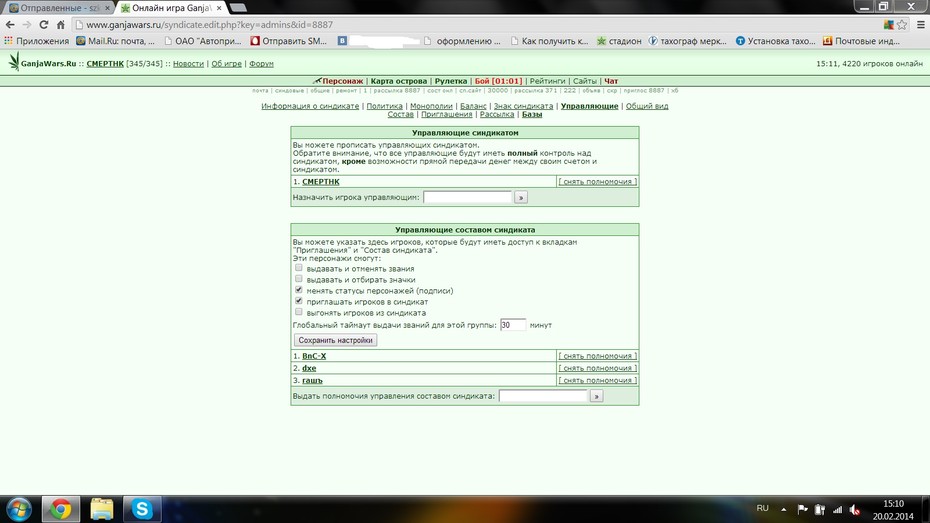Open Skype from the taskbar
The image size is (930, 523).
click(x=142, y=509)
